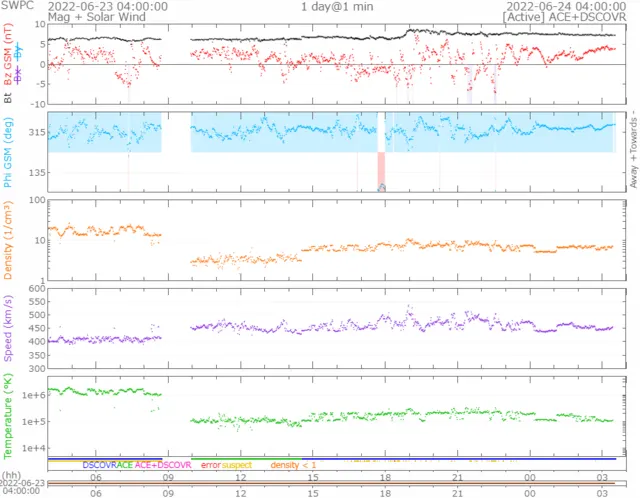Click the Bt axis label
This screenshot has height=498, width=640.
[x=8, y=97]
